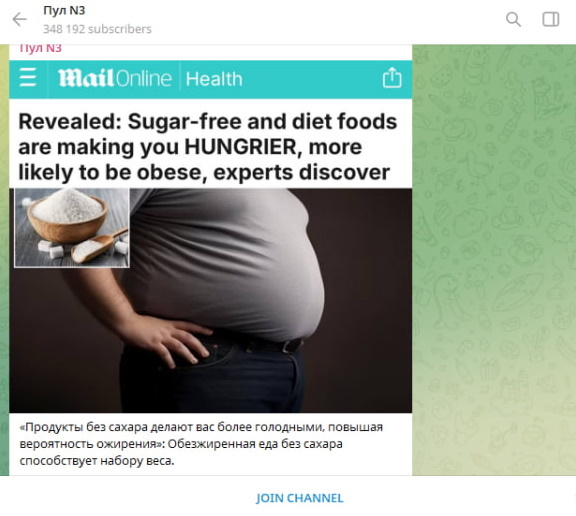Click the Russian caption text

click(201, 444)
